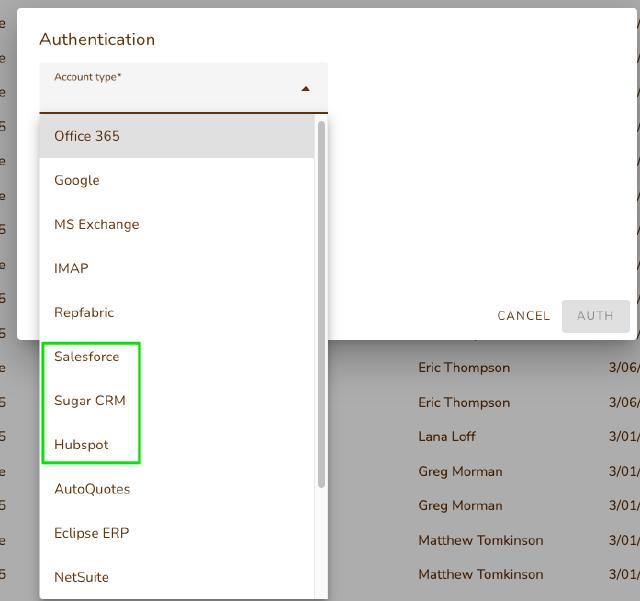
Task: Choose Google from the account list
Action: [x=177, y=180]
